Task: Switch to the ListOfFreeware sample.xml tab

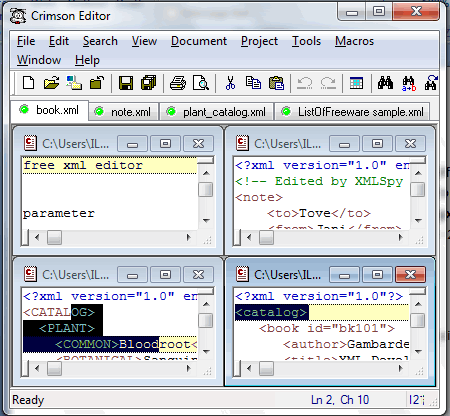Action: coord(352,112)
